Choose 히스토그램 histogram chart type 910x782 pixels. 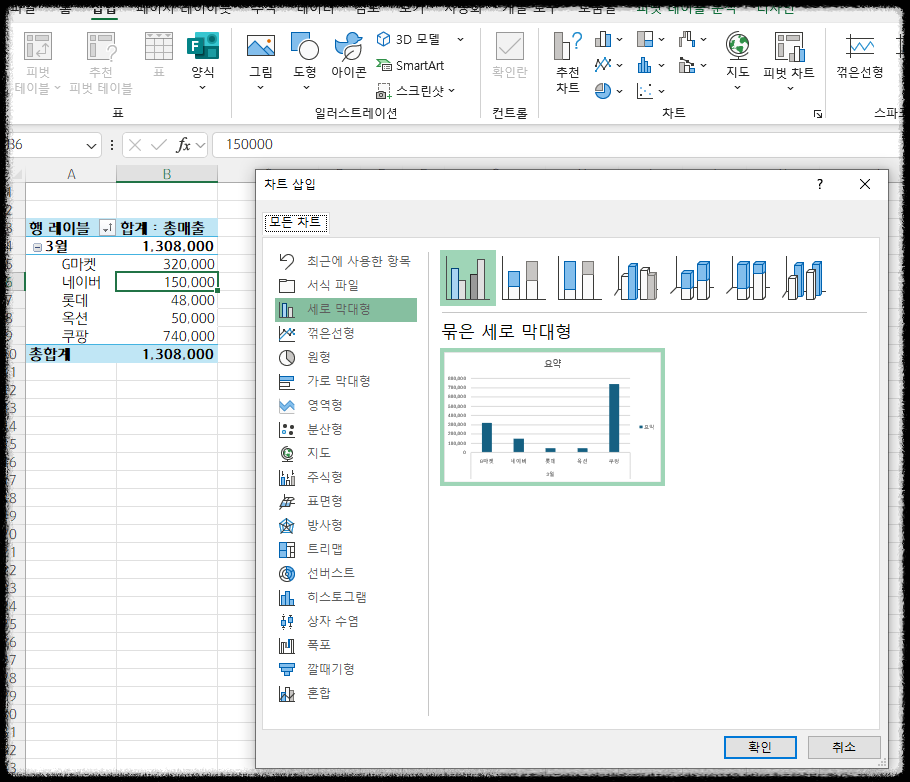(x=346, y=597)
